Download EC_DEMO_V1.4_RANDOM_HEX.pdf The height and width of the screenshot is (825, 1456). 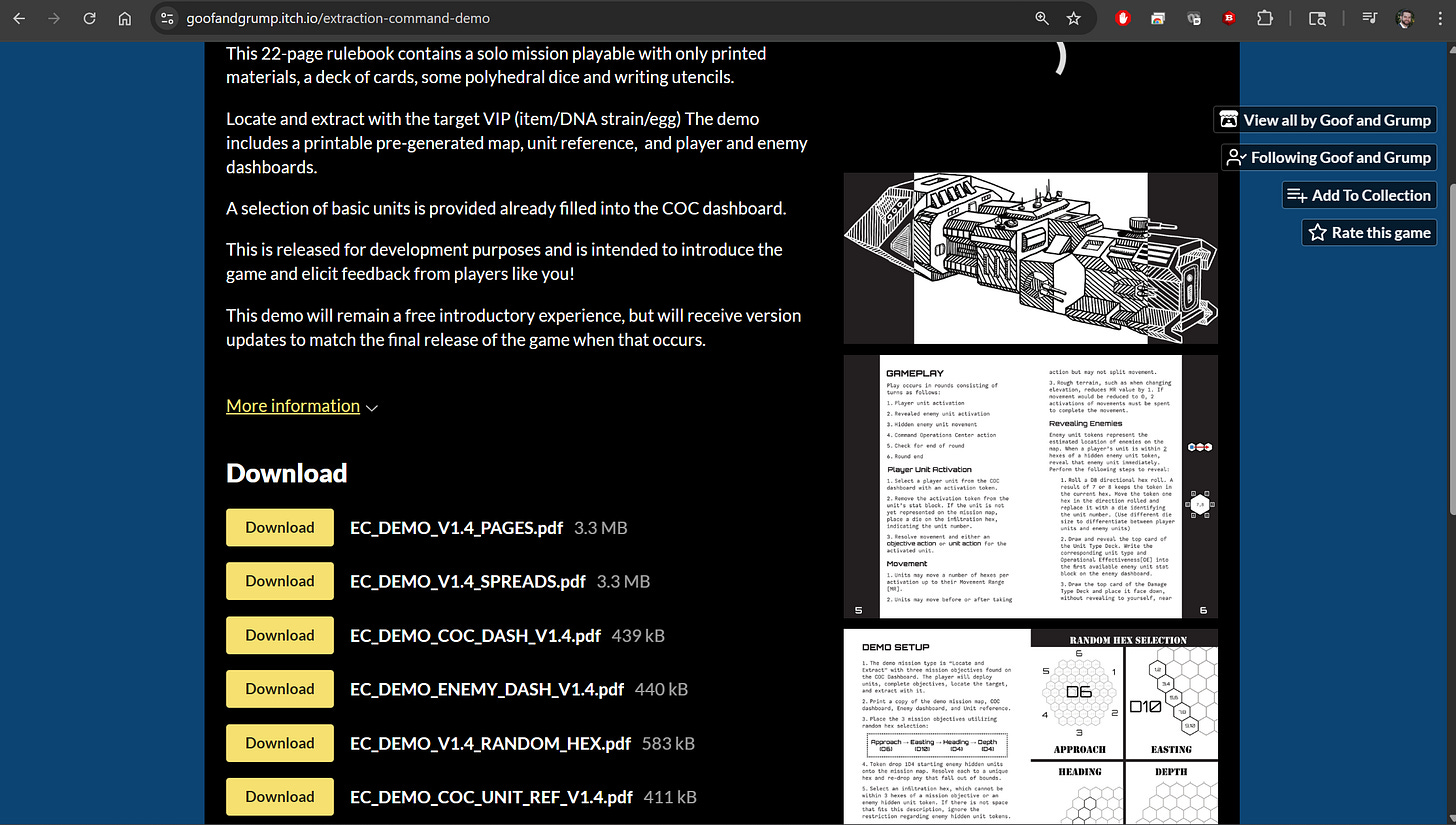(280, 743)
